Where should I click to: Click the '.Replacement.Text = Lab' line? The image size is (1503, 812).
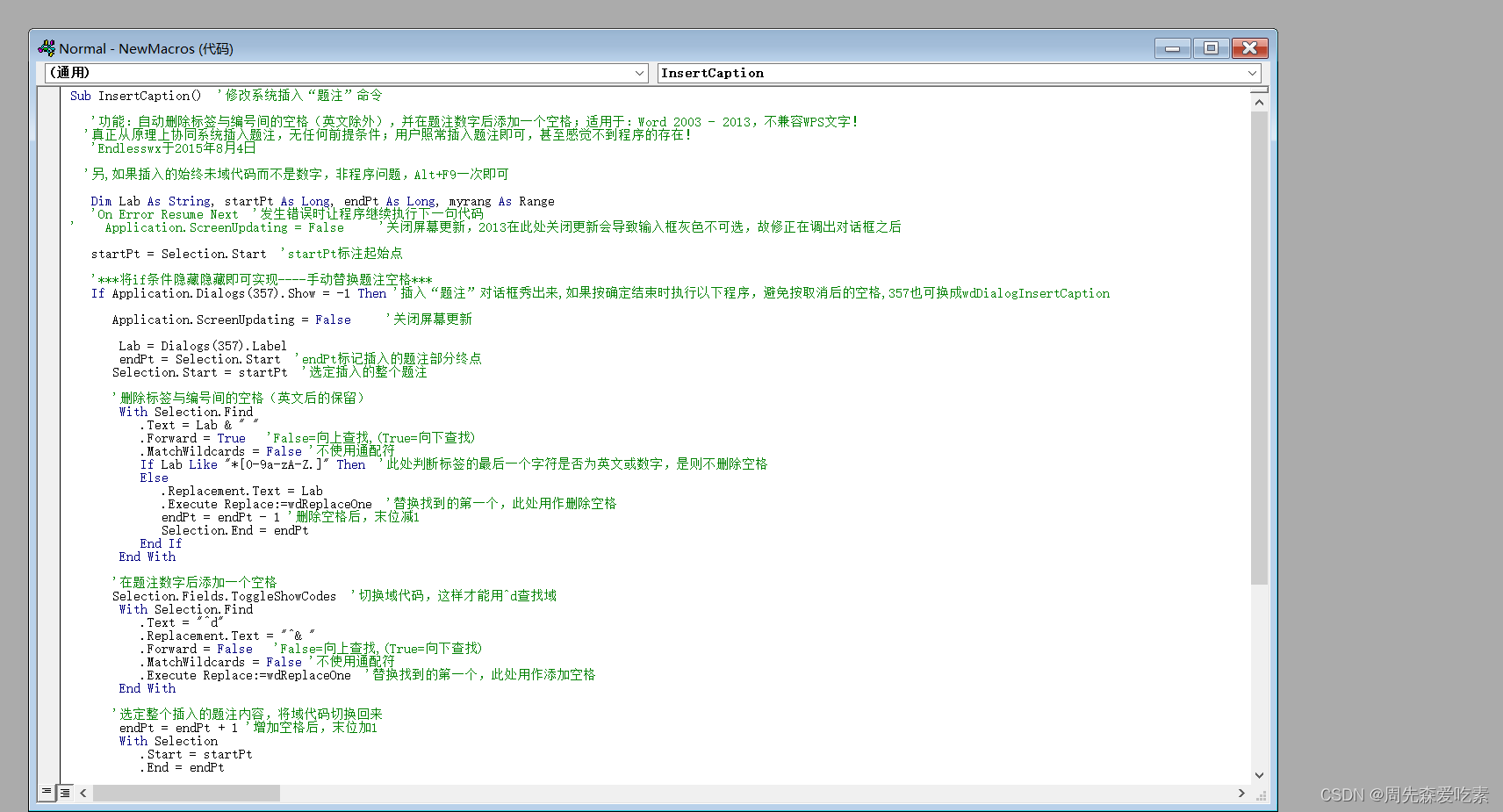point(241,491)
